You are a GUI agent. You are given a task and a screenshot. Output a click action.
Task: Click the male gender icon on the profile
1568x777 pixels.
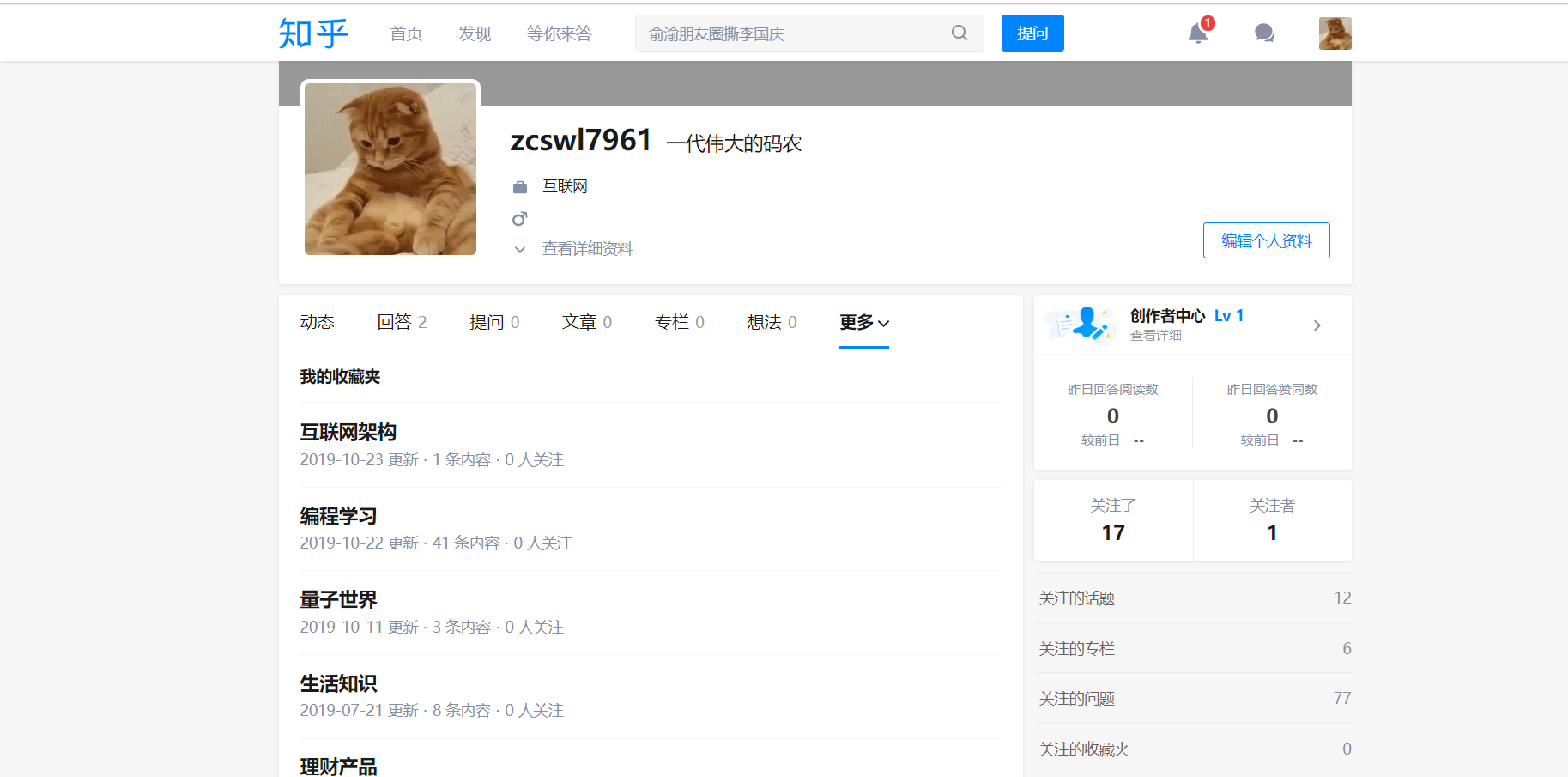520,218
